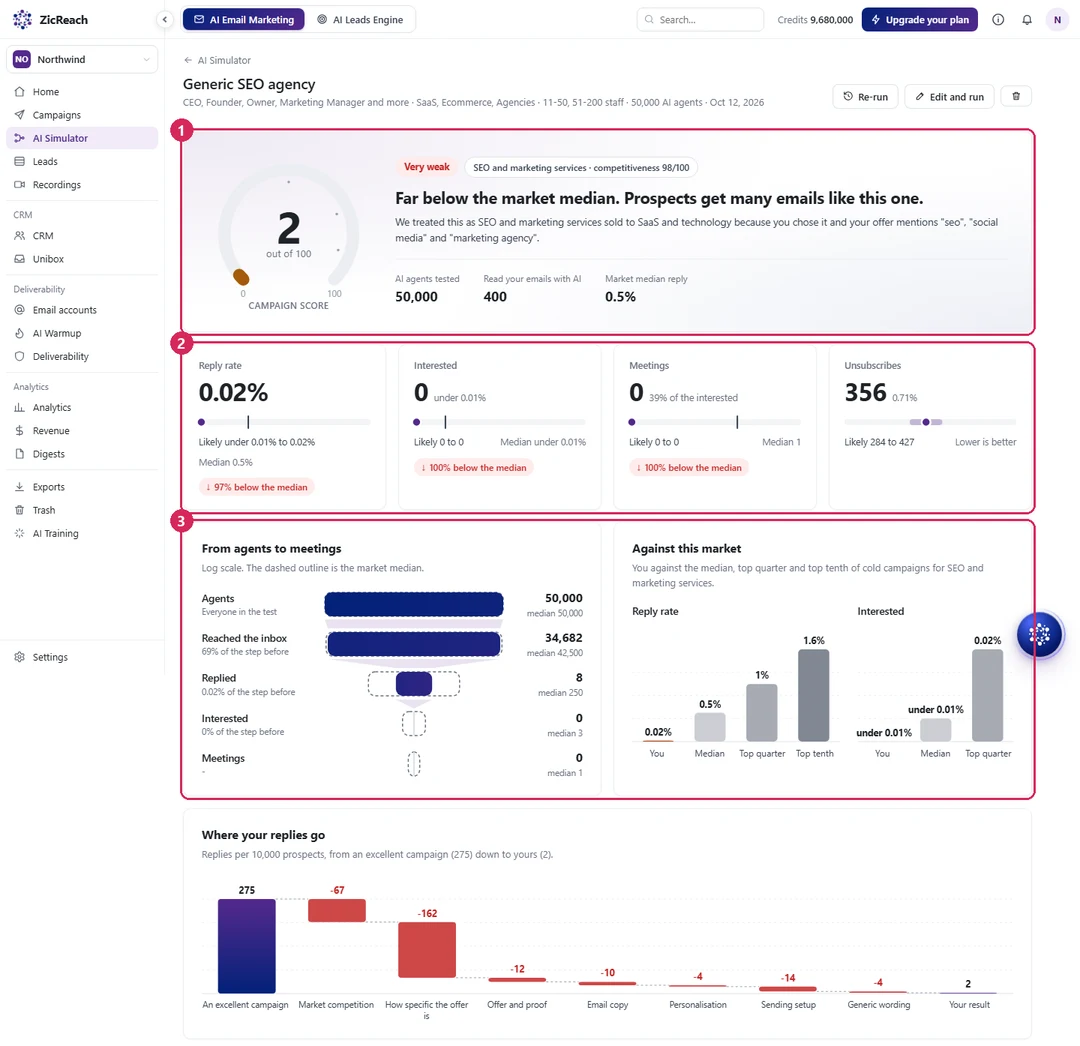Image resolution: width=1080 pixels, height=1046 pixels.
Task: Collapse the sidebar with the chevron button
Action: pos(165,19)
